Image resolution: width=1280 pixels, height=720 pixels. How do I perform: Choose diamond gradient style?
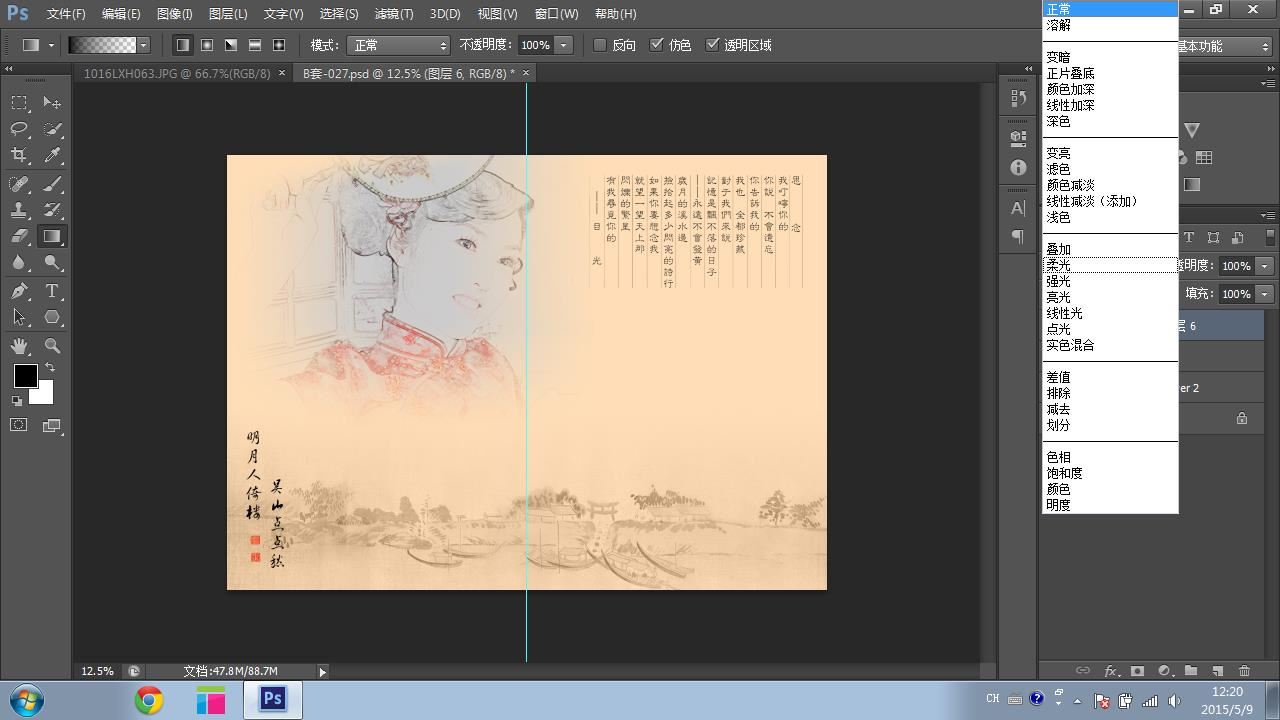coord(278,45)
